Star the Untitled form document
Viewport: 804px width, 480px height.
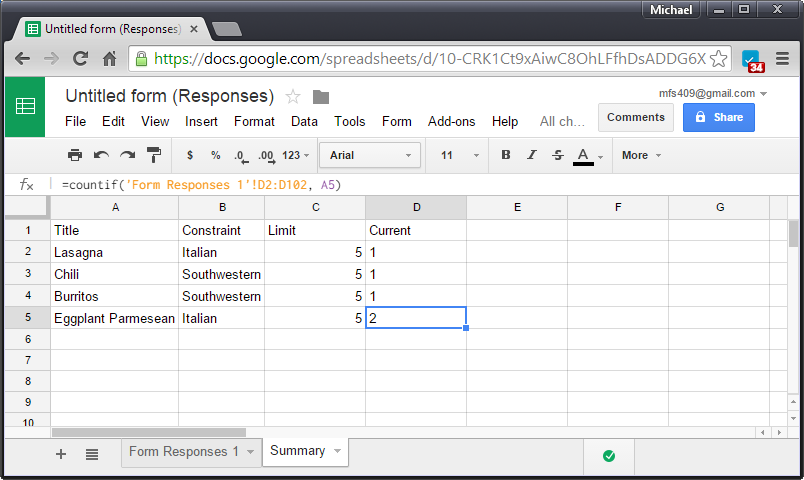pos(293,96)
